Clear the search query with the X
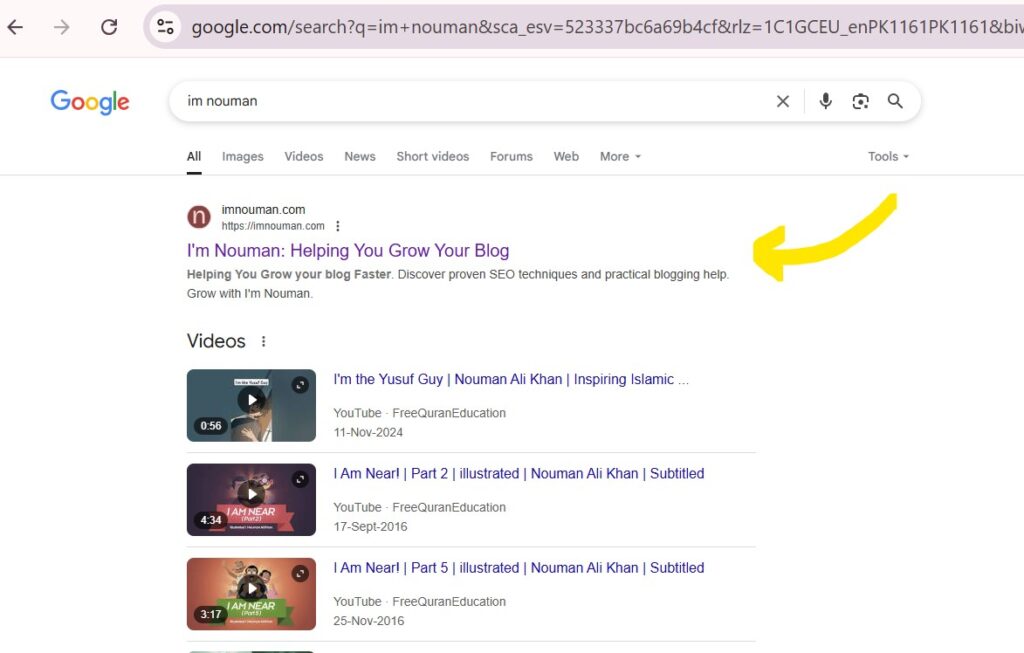 782,101
